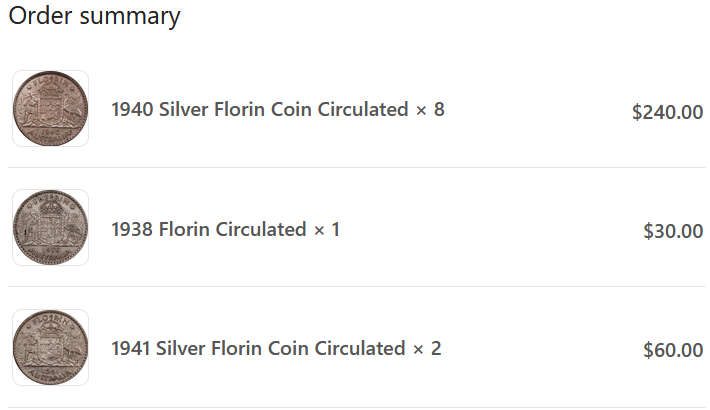Click the 1940 Silver Florin Coin Circulated title
The image size is (710, 410).
tap(259, 110)
